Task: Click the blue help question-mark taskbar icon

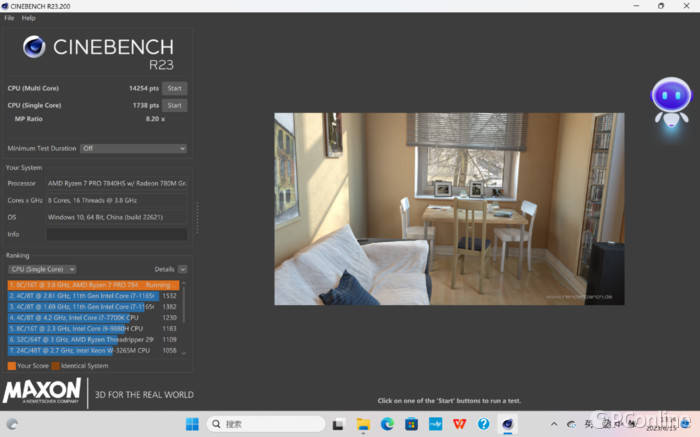Action: [x=484, y=424]
